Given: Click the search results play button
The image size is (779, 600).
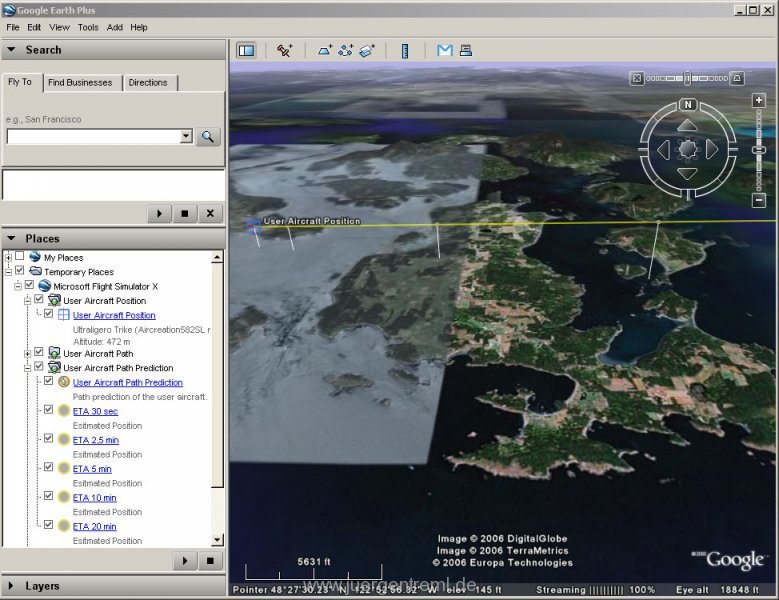Looking at the screenshot, I should pyautogui.click(x=159, y=214).
